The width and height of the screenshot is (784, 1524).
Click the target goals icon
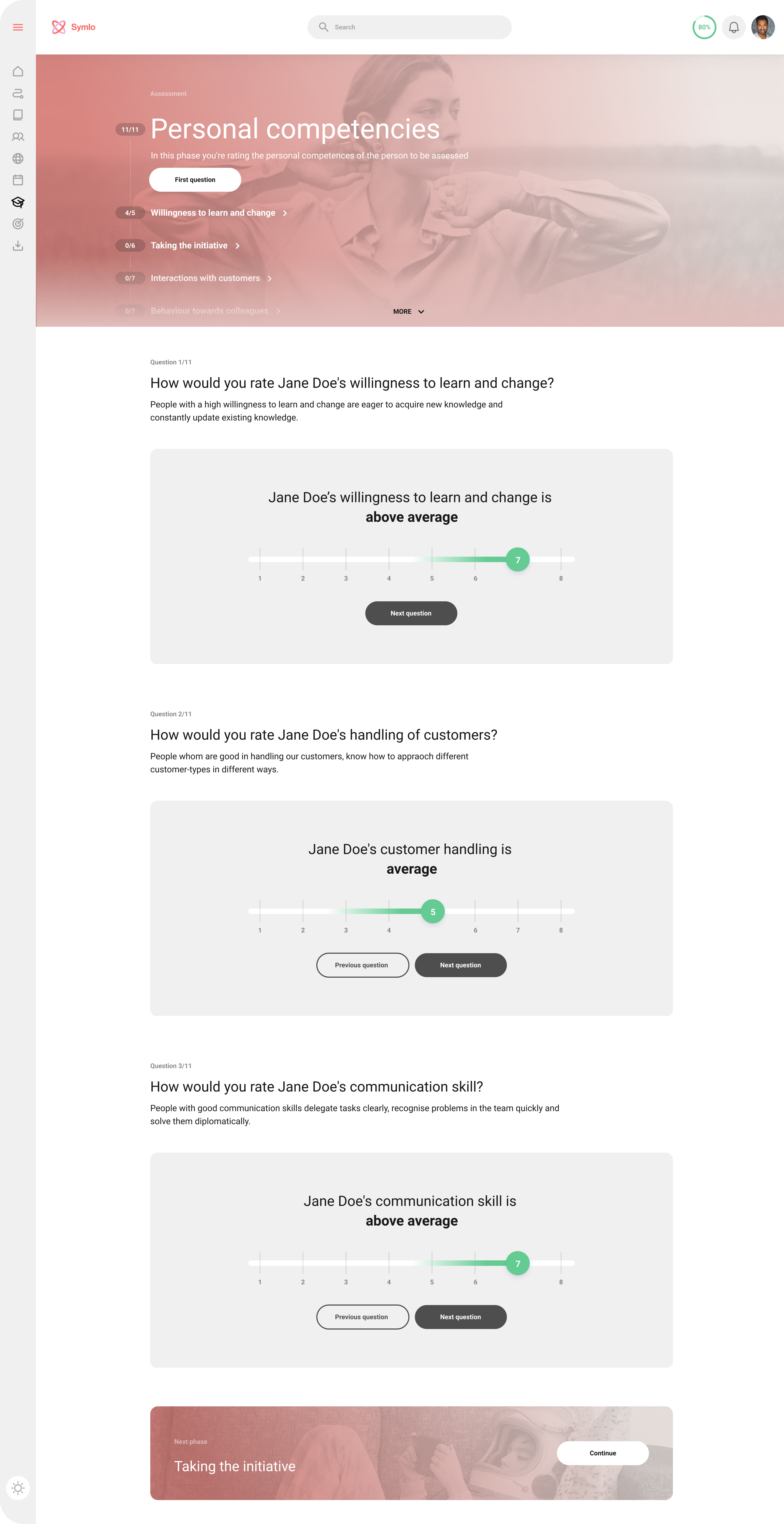pyautogui.click(x=18, y=224)
